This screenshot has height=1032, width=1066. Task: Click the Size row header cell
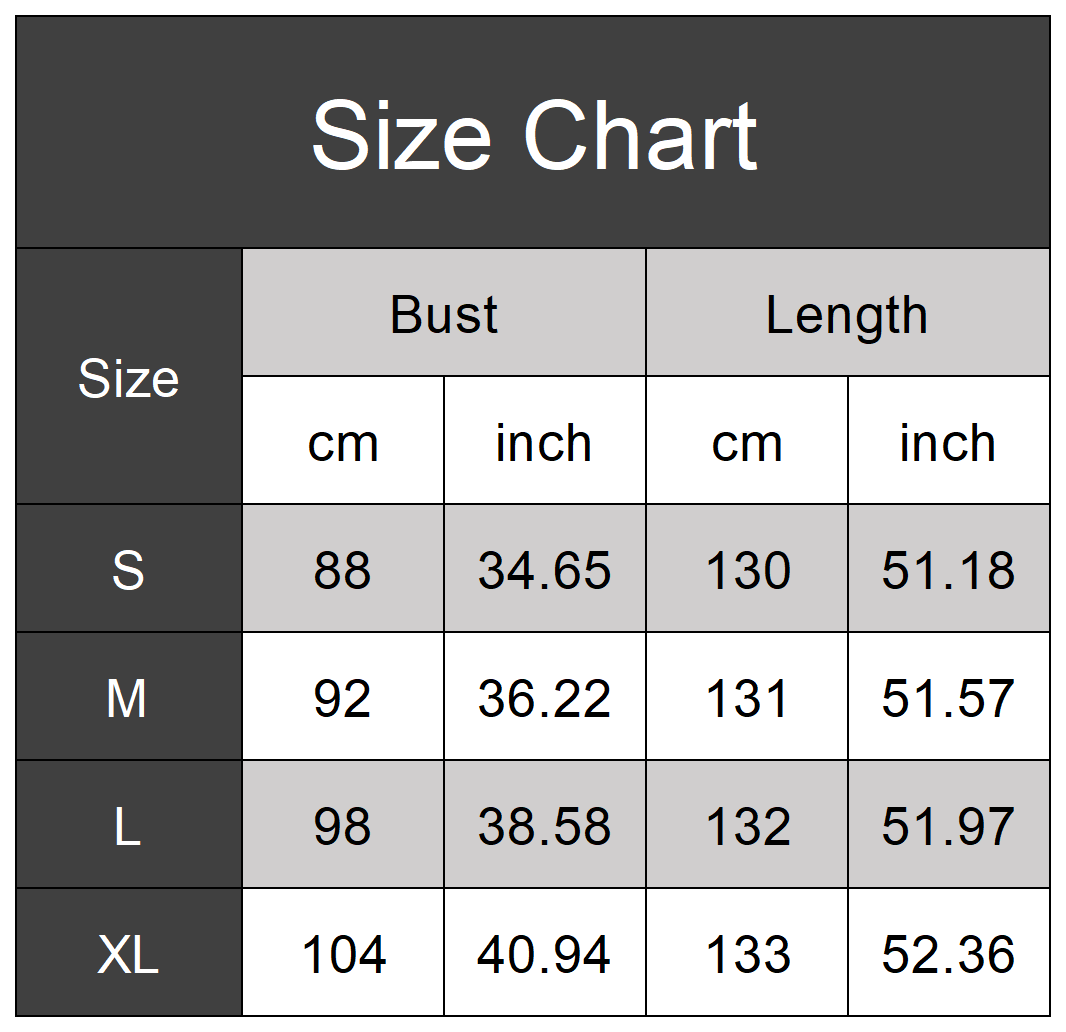click(x=129, y=378)
